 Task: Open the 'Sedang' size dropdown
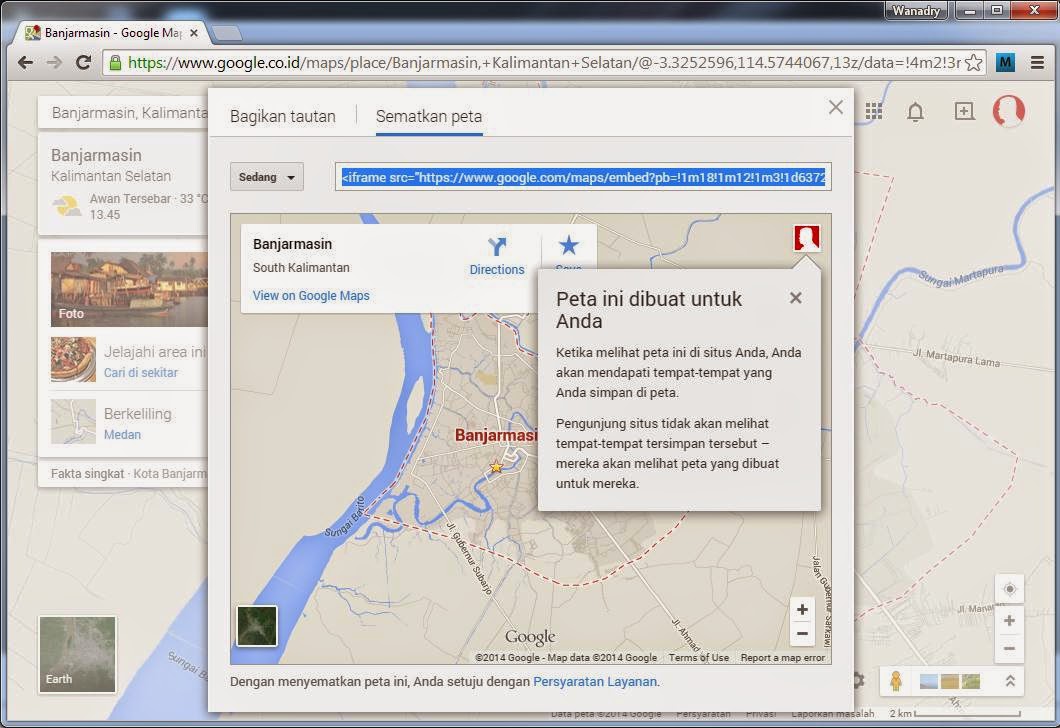266,176
